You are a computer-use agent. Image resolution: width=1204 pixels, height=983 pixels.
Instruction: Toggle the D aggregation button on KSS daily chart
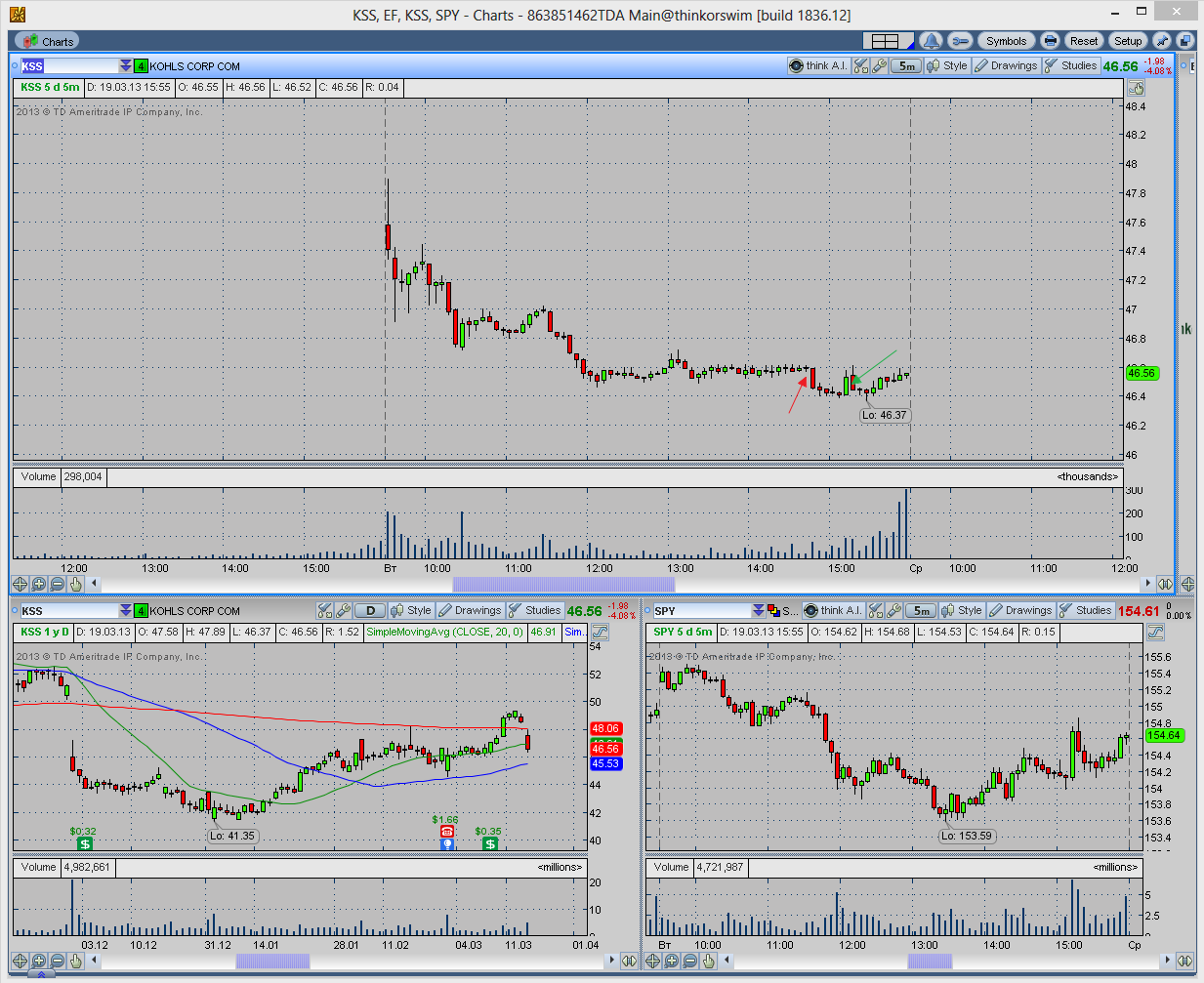point(370,610)
